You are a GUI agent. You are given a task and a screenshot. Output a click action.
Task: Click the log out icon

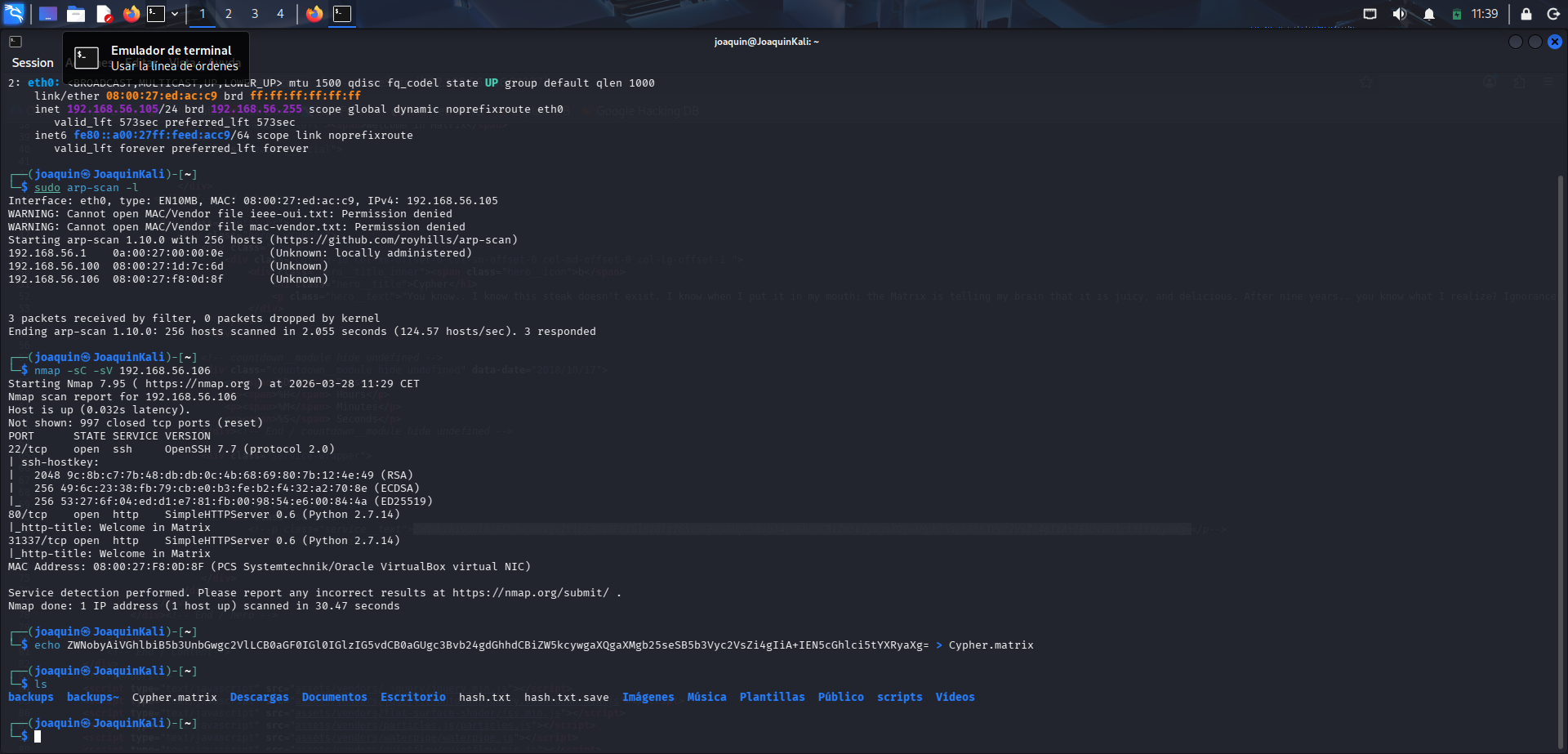coord(1552,14)
